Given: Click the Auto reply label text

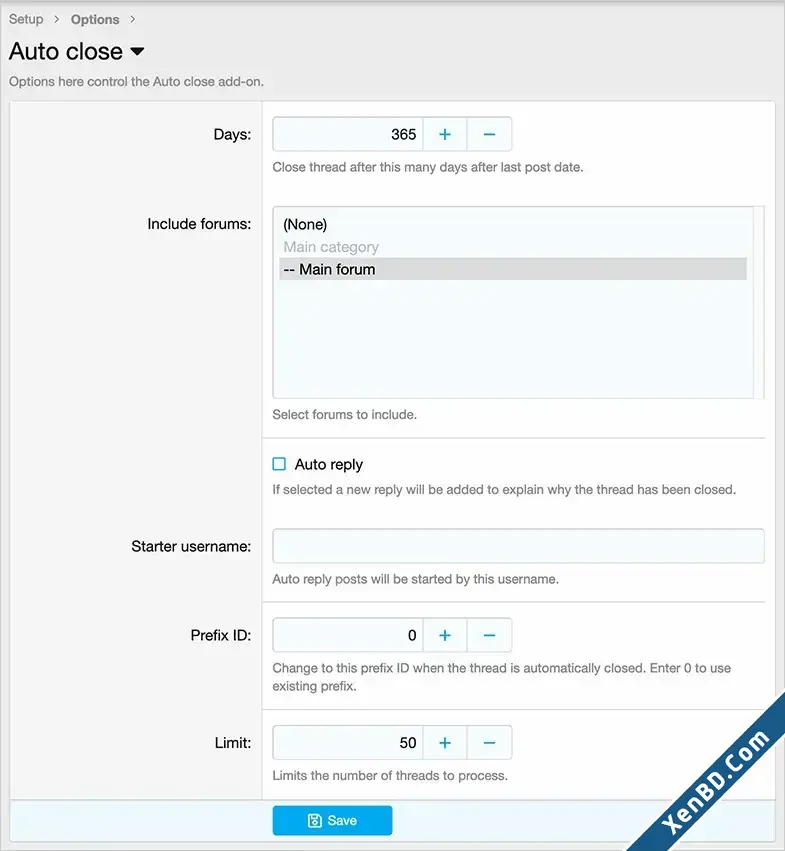Looking at the screenshot, I should pyautogui.click(x=328, y=465).
